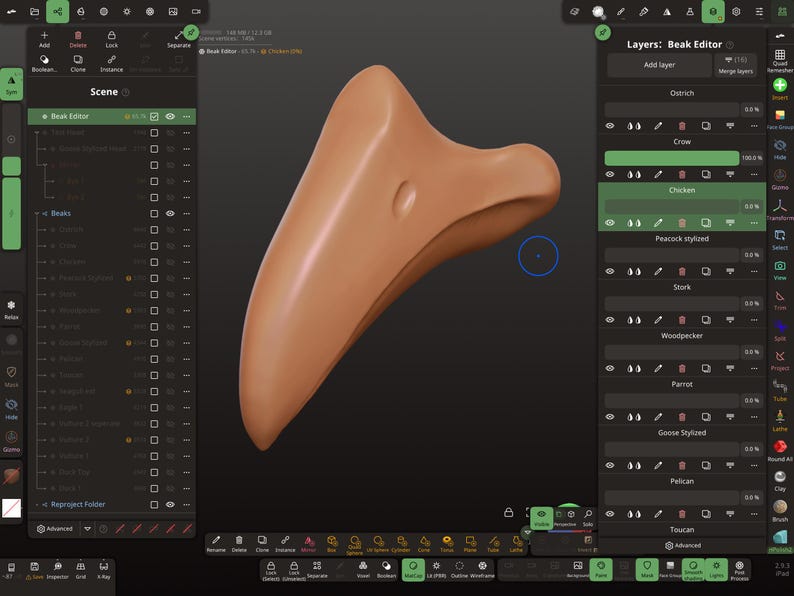The width and height of the screenshot is (794, 596).
Task: Tick the Beaks folder checkbox
Action: pyautogui.click(x=154, y=214)
